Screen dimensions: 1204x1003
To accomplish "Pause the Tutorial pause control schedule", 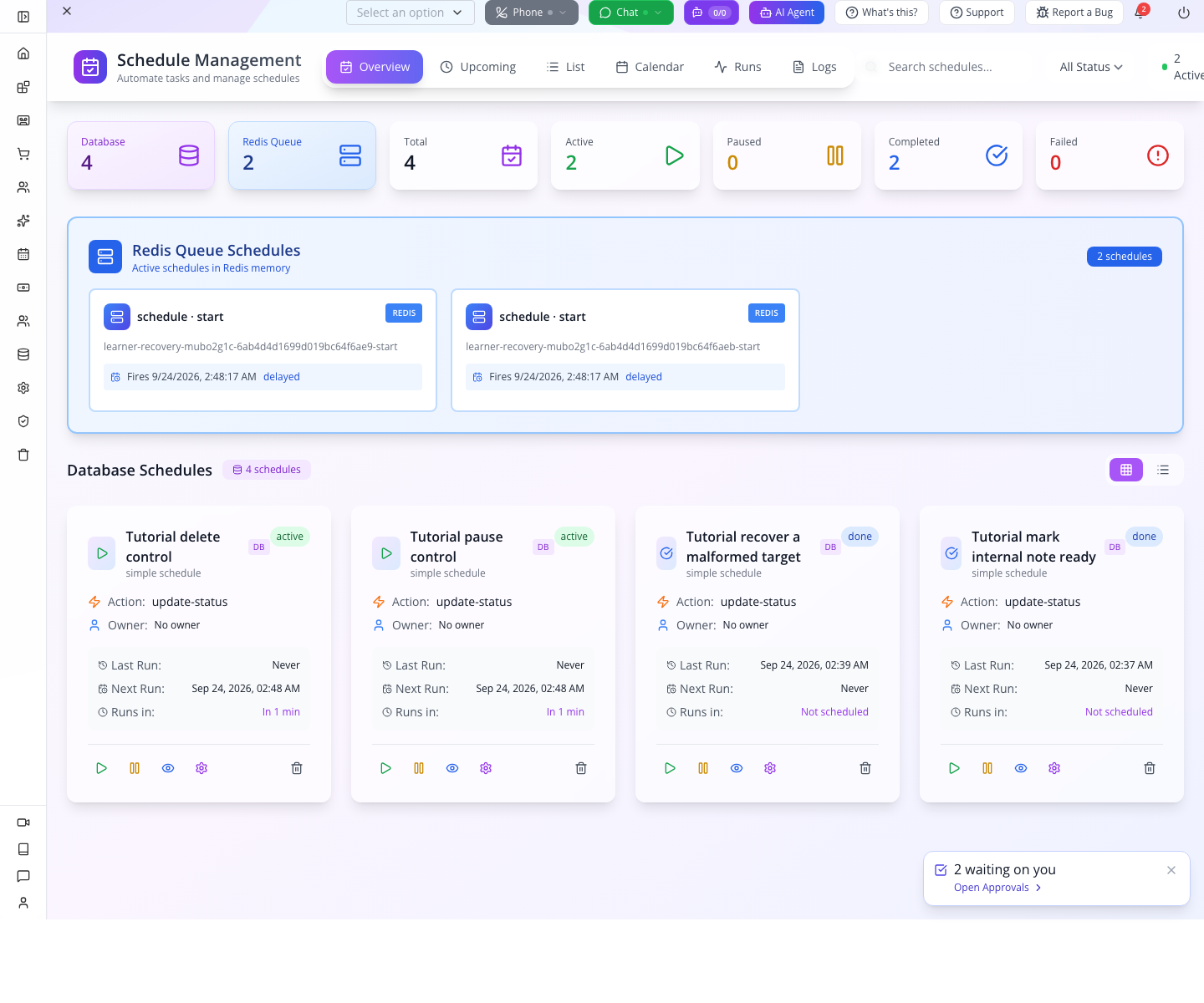I will pos(419,768).
